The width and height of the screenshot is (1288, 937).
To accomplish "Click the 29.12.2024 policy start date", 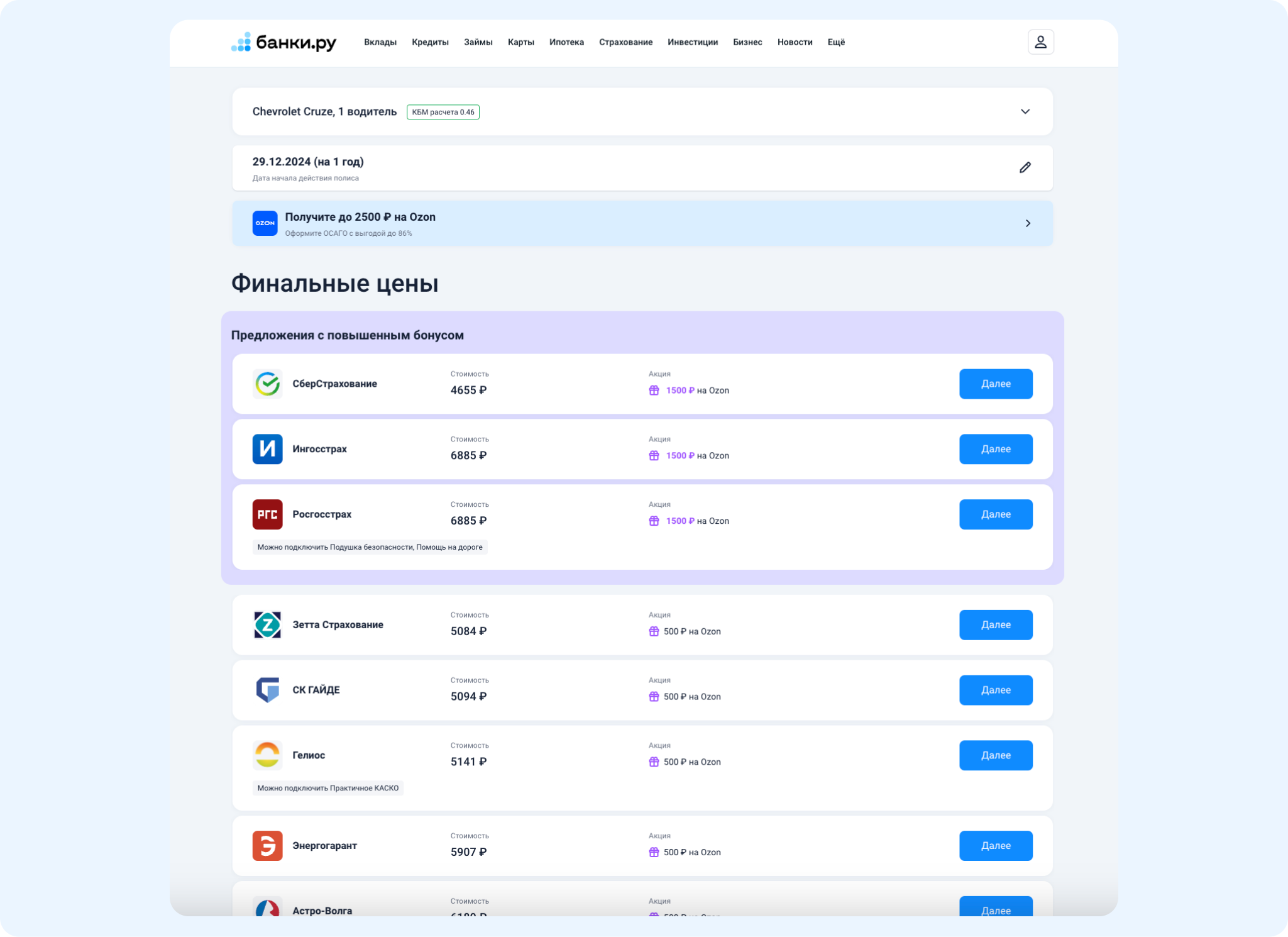I will tap(308, 162).
